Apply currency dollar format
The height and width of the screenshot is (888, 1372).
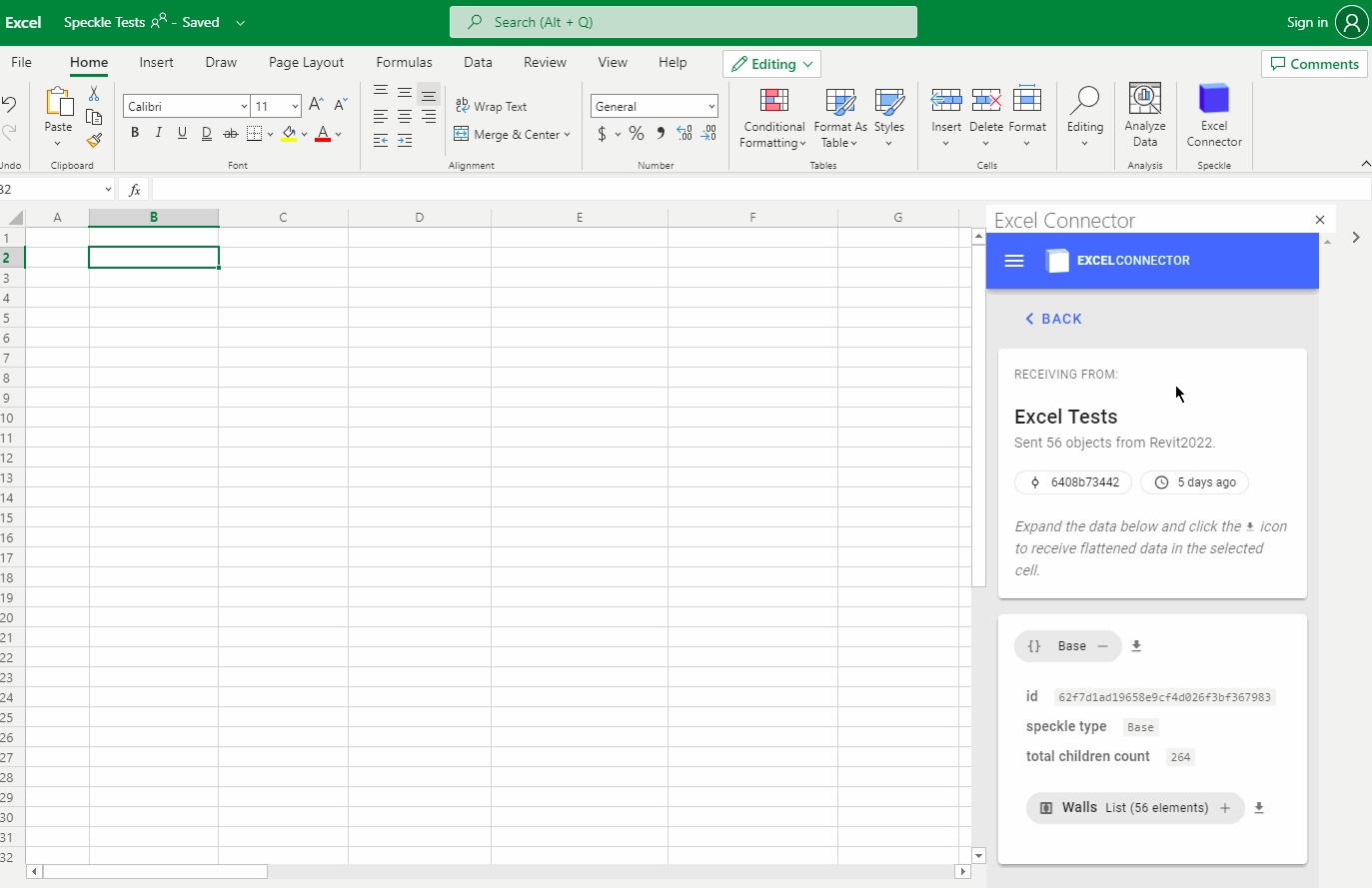pos(602,134)
